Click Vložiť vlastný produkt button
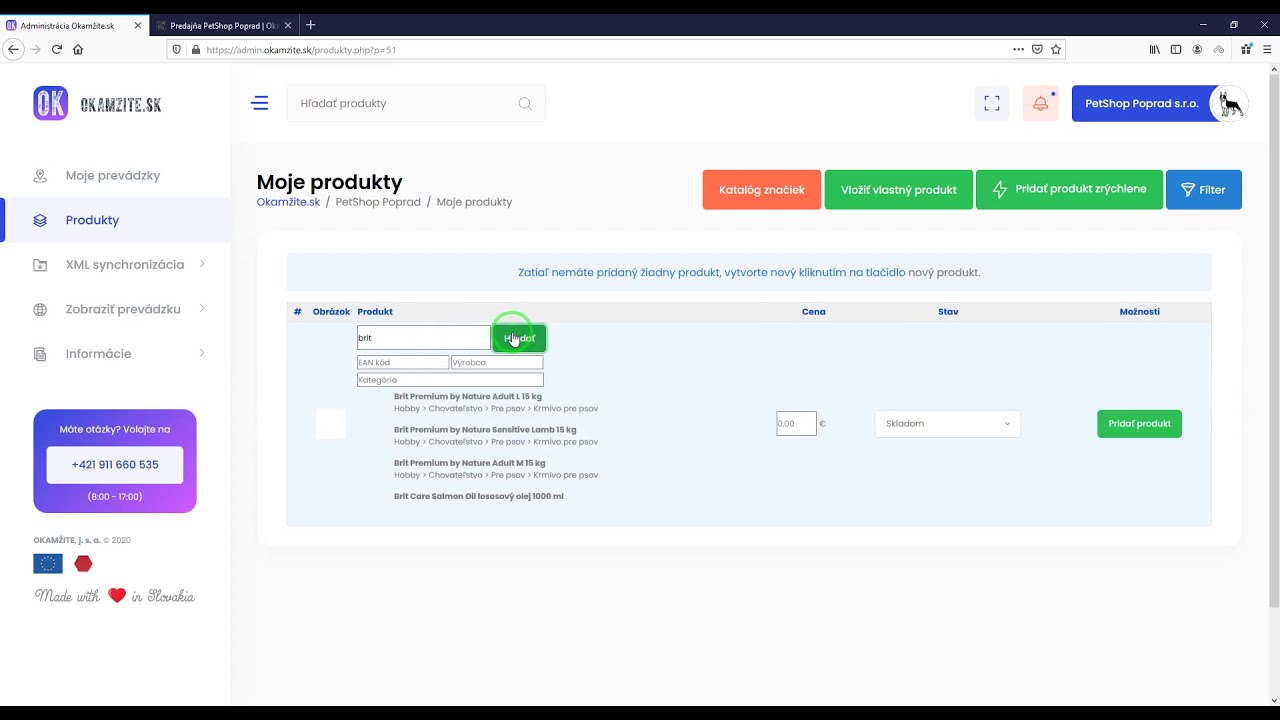Image resolution: width=1280 pixels, height=720 pixels. pyautogui.click(x=899, y=190)
